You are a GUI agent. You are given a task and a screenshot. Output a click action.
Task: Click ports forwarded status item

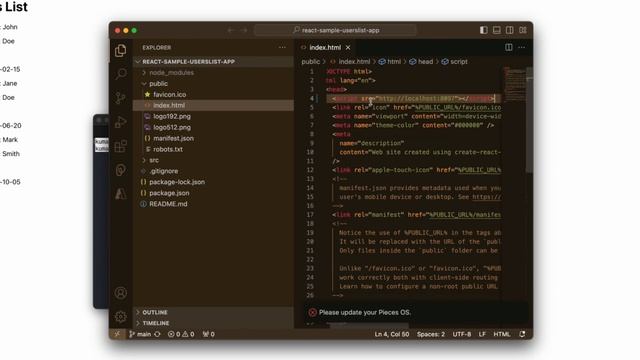pyautogui.click(x=209, y=334)
